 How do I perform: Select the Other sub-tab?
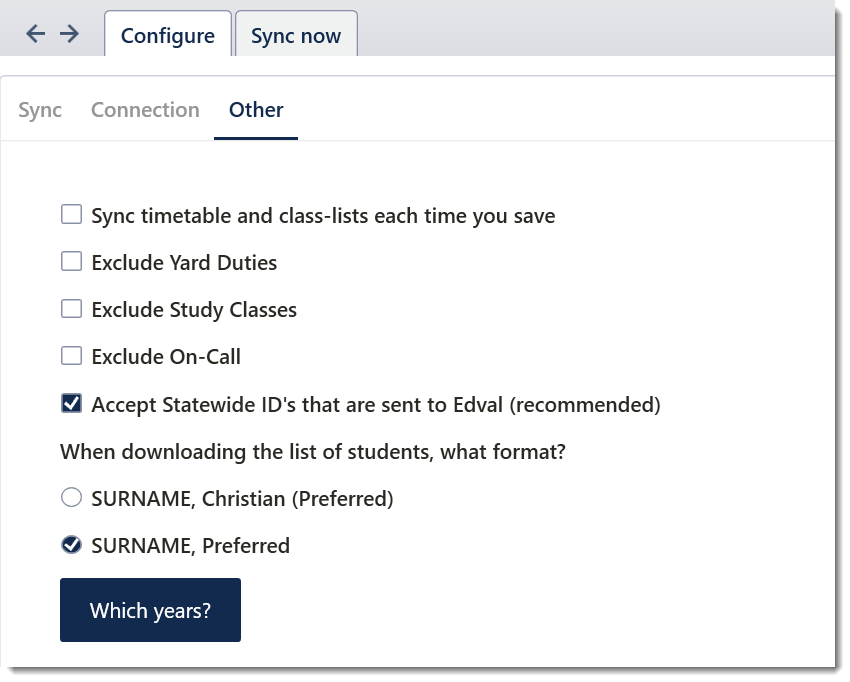[256, 110]
